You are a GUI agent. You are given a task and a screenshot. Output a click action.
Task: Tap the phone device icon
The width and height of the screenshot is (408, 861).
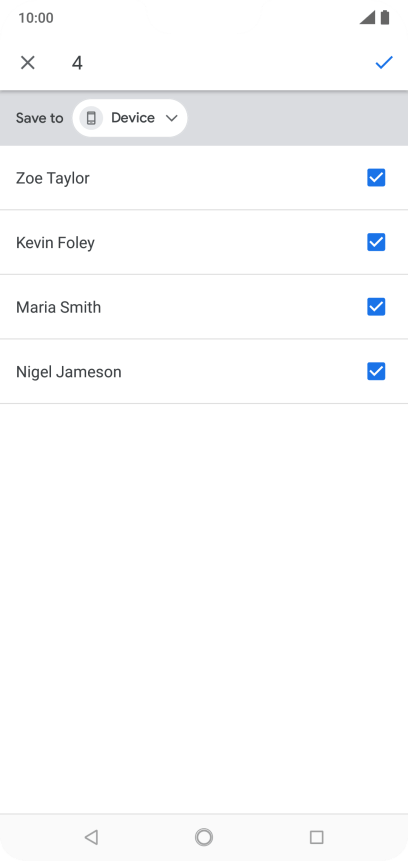point(91,118)
